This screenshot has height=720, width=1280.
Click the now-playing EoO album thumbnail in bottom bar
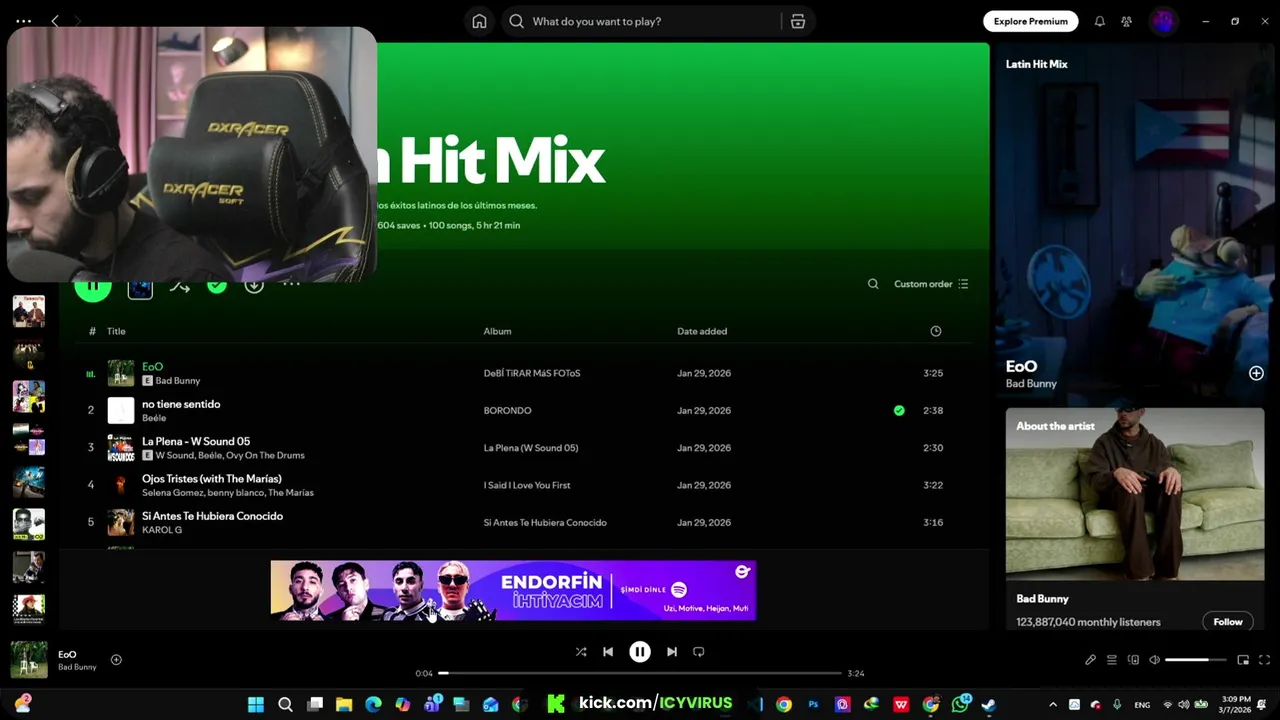(x=29, y=660)
